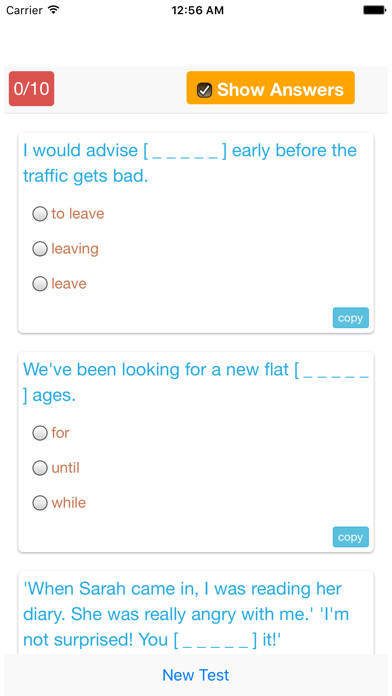Select 'for' as the answer
Screen dimensions: 392x696
40,433
